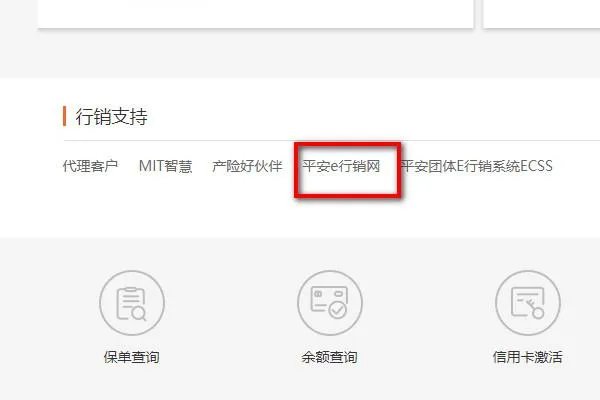Click the 行销支持 section heading
Image resolution: width=600 pixels, height=400 pixels.
(111, 116)
